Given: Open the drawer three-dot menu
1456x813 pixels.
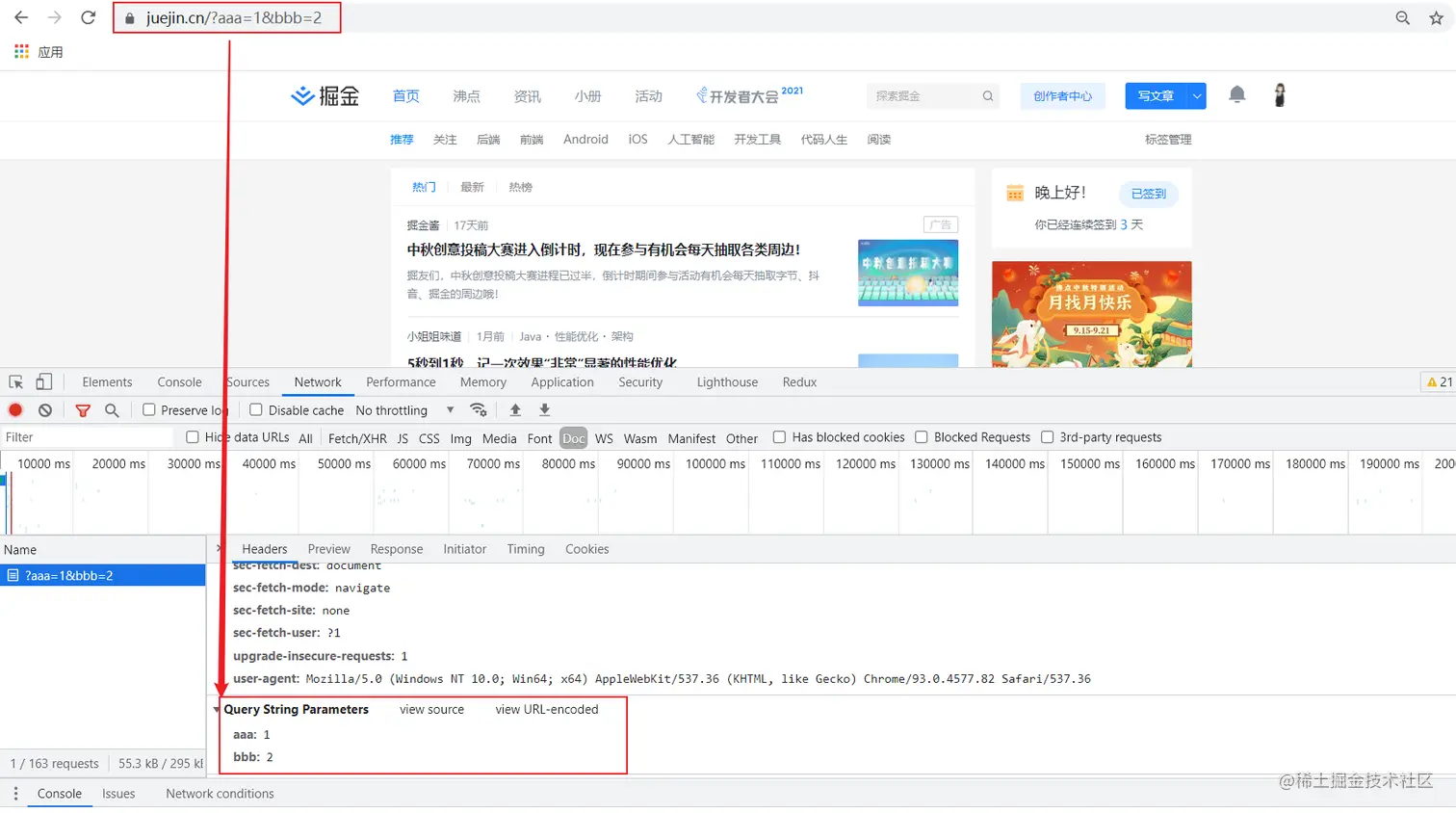Looking at the screenshot, I should 15,794.
